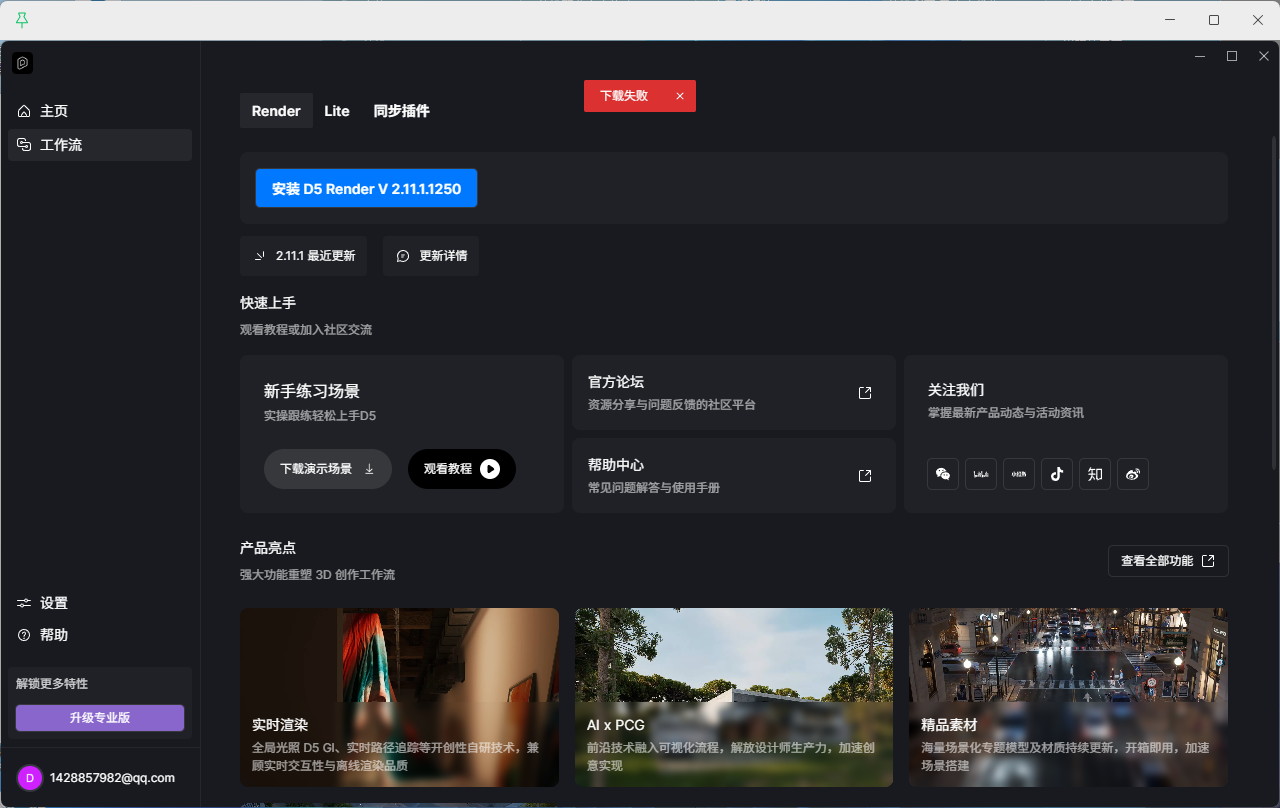Switch to the Lite tab
The image size is (1280, 808).
[337, 111]
